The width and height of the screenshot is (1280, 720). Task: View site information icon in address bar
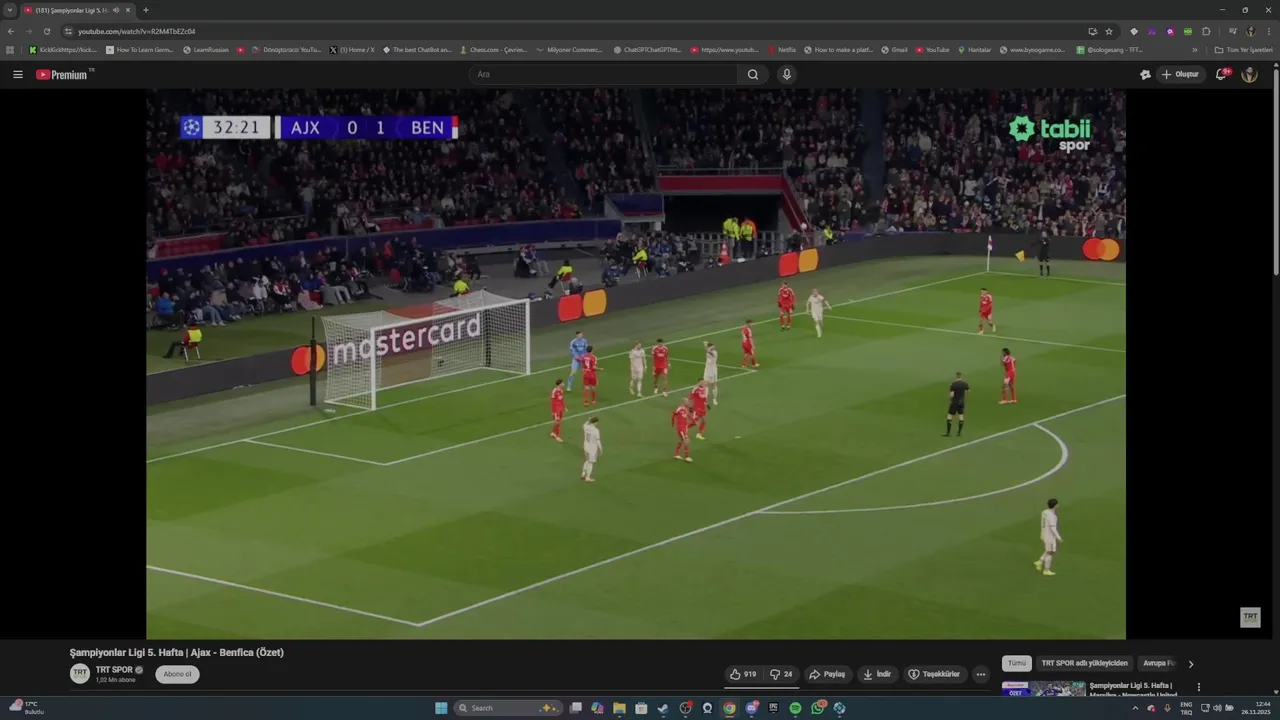click(x=68, y=31)
